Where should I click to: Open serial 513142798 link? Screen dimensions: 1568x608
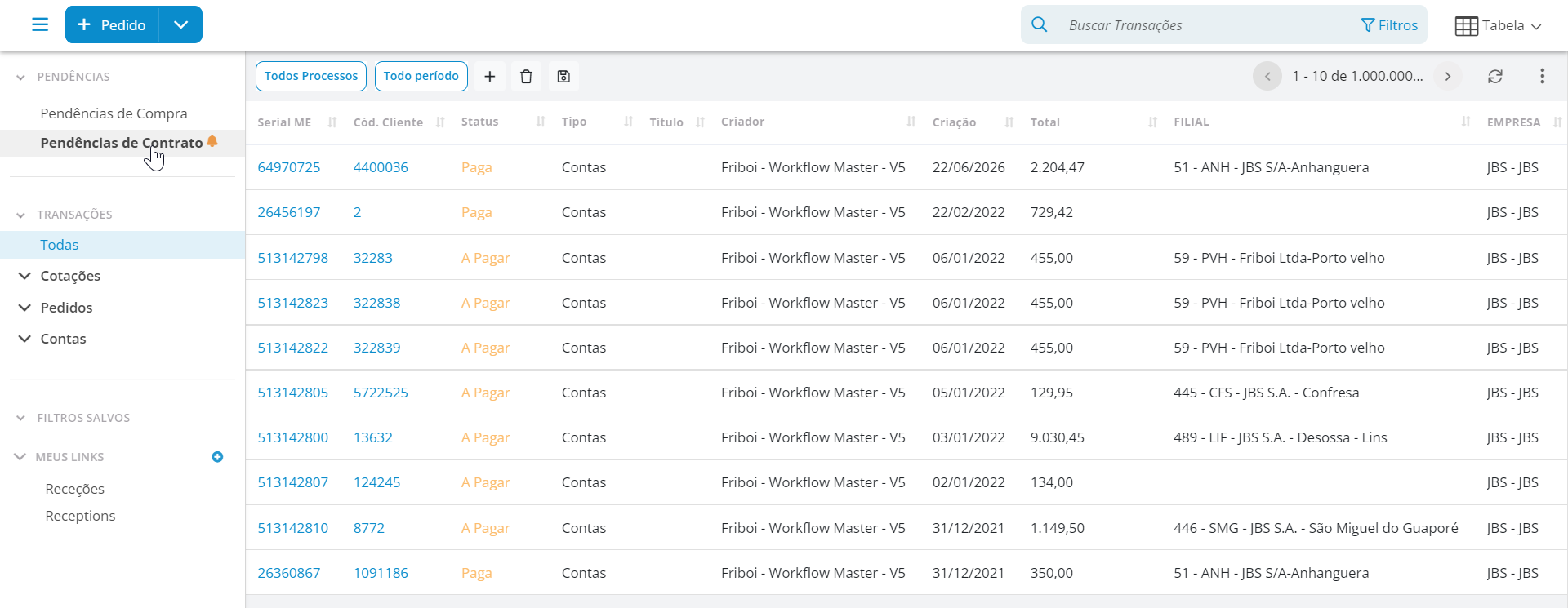click(293, 258)
